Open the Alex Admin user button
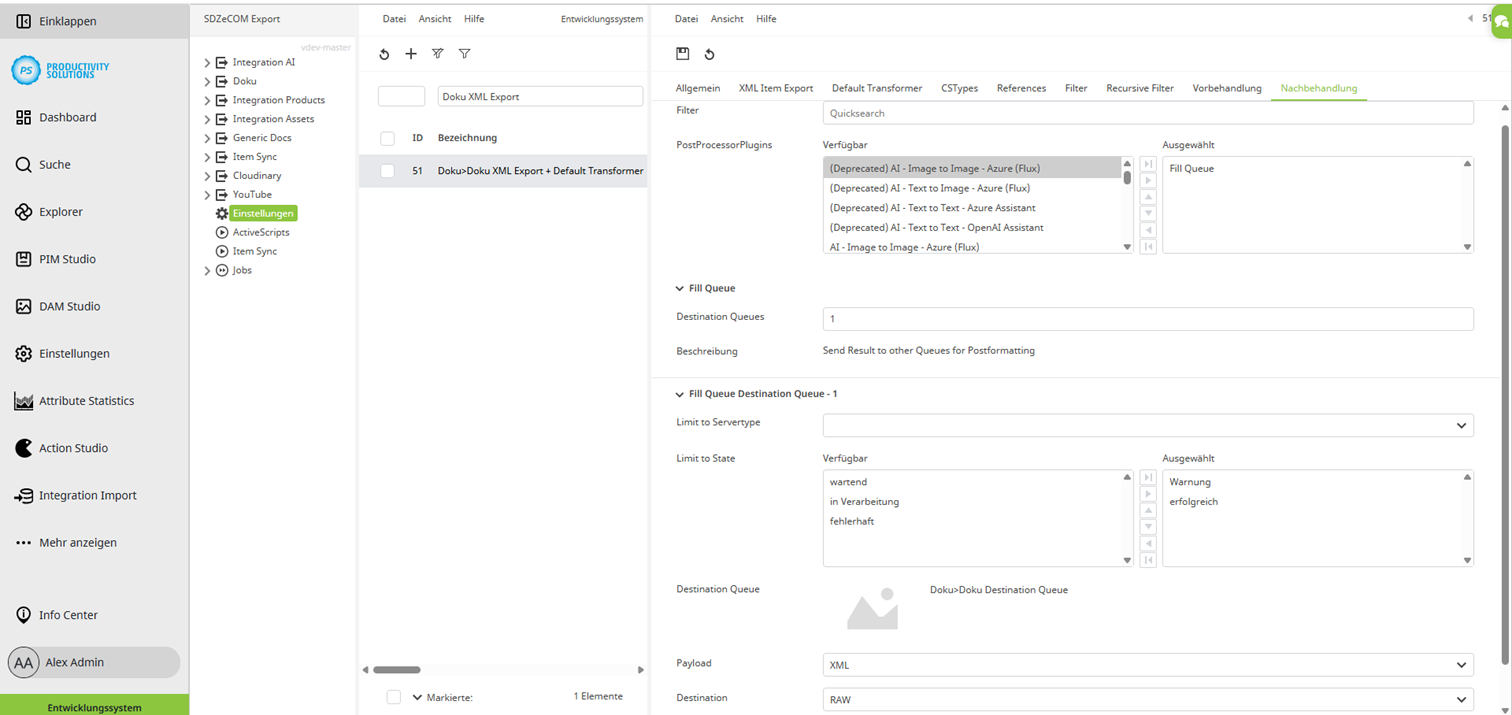 click(94, 662)
